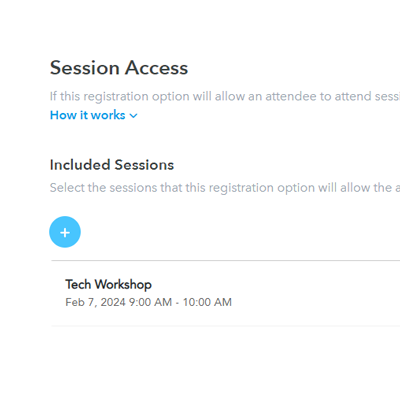400x400 pixels.
Task: Click the Included Sessions helper text
Action: click(225, 188)
